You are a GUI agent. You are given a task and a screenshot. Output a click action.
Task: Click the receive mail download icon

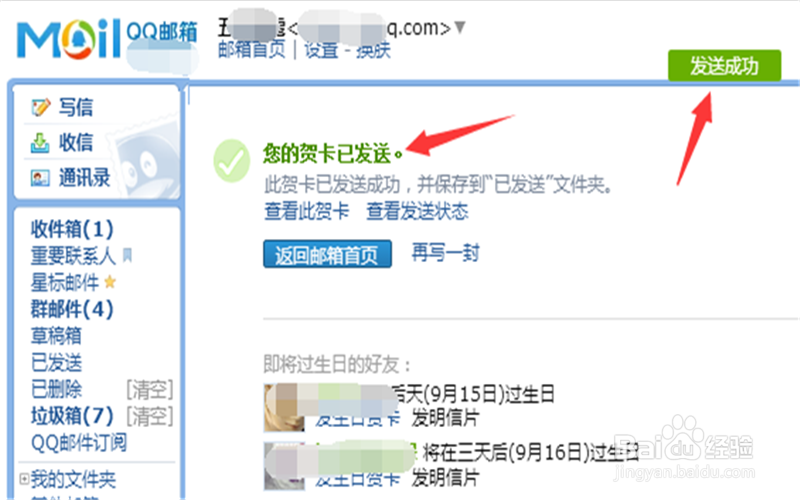40,143
